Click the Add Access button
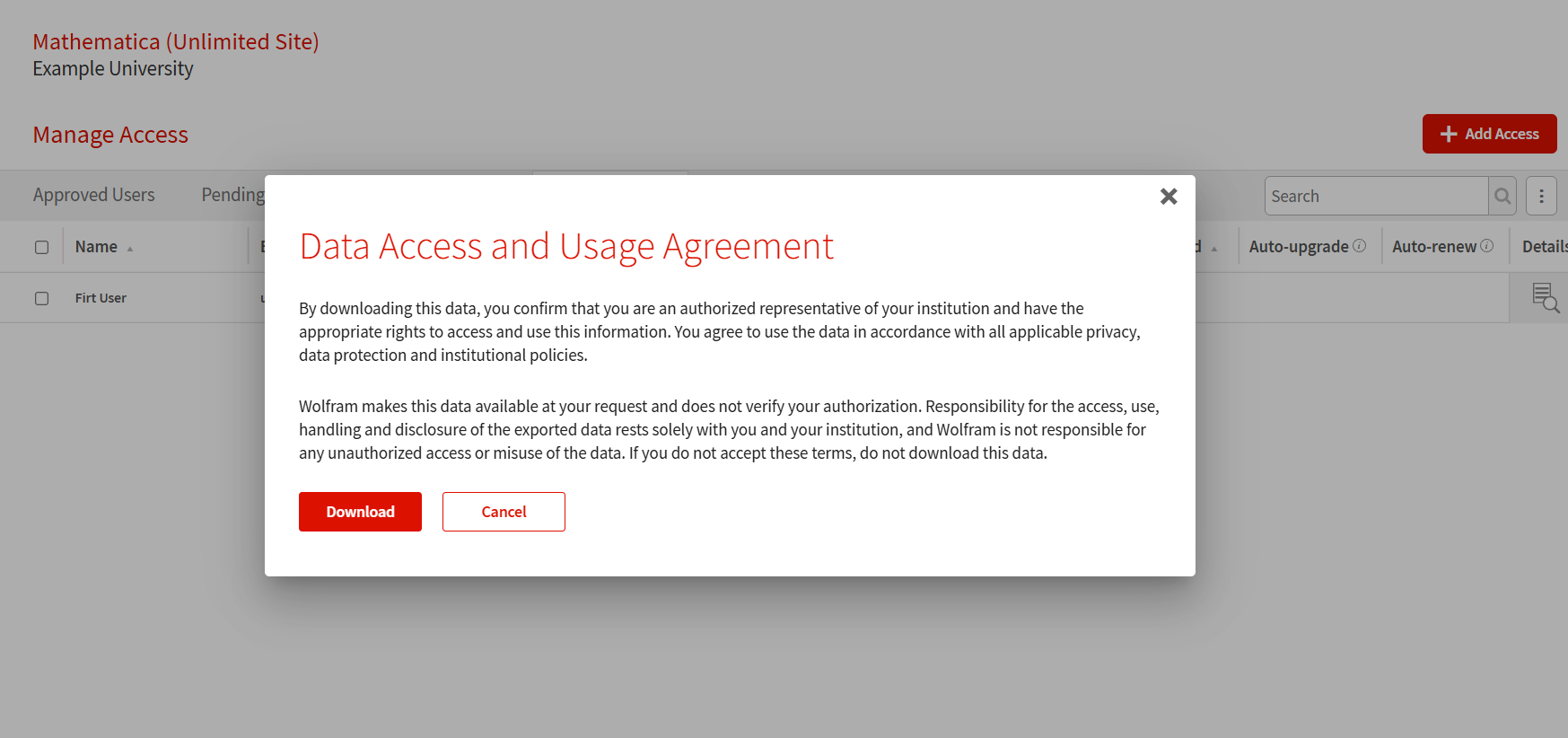 [1489, 134]
